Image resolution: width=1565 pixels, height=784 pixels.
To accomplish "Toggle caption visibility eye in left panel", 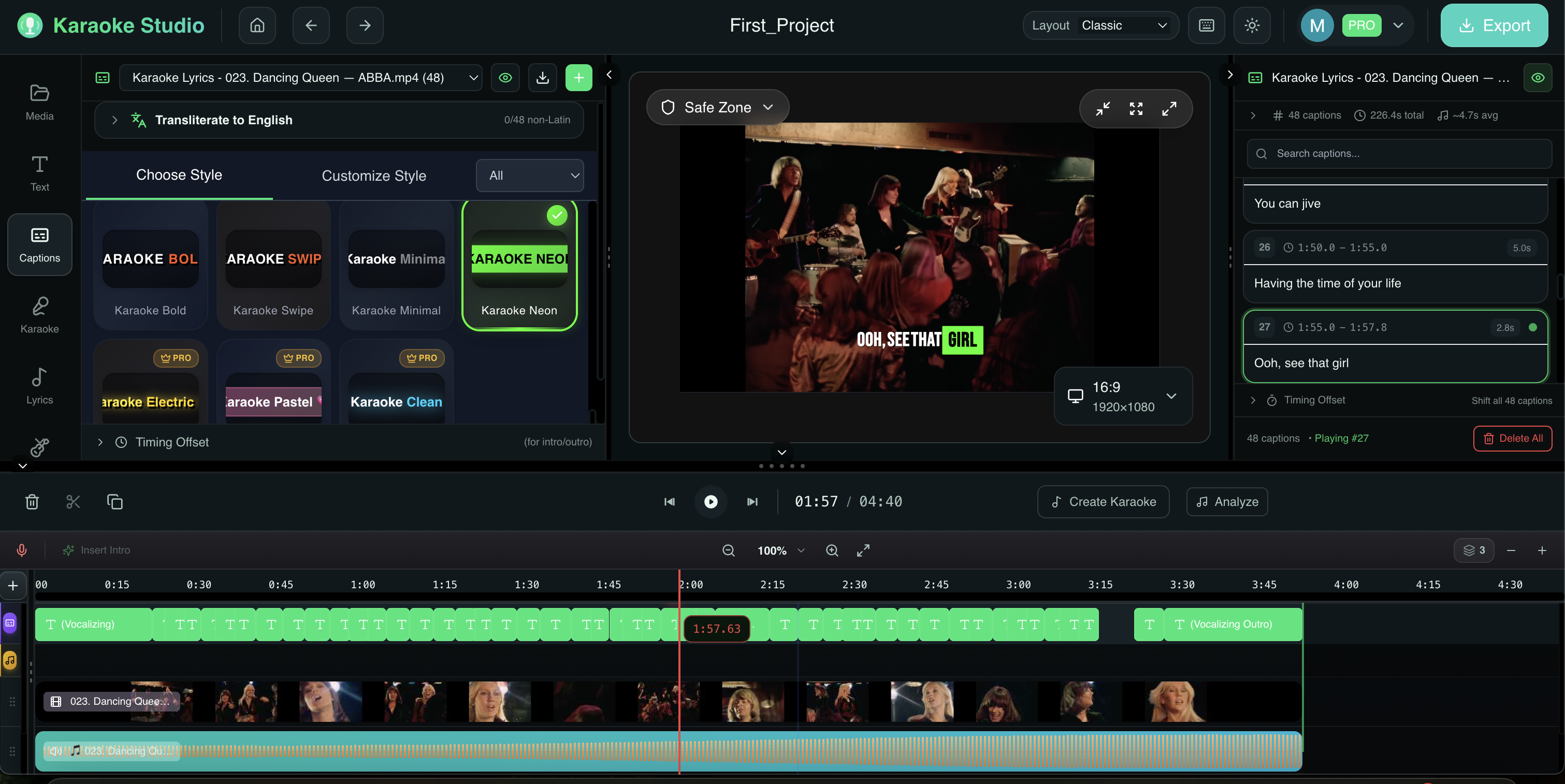I will (x=505, y=78).
